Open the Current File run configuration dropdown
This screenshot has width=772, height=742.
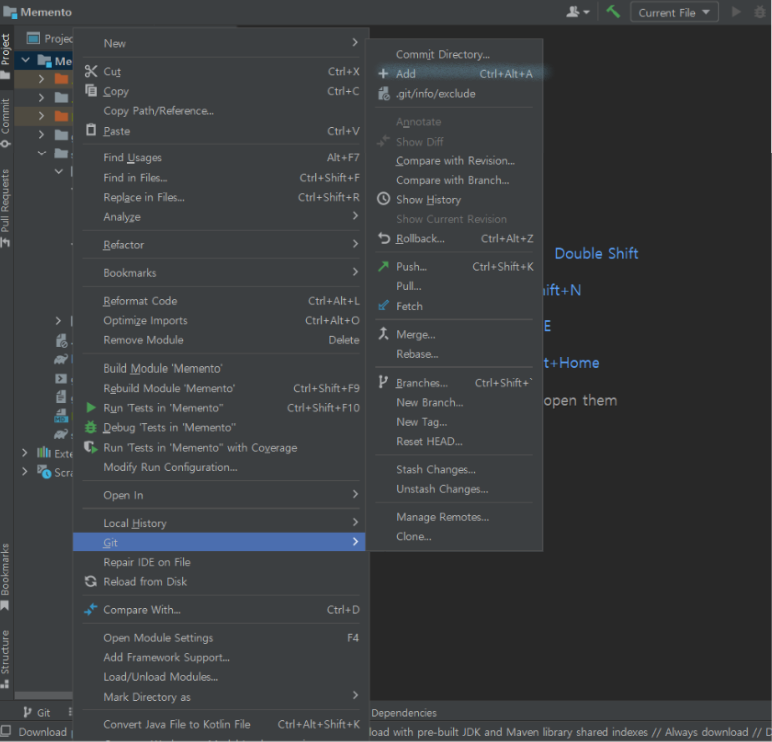point(674,12)
